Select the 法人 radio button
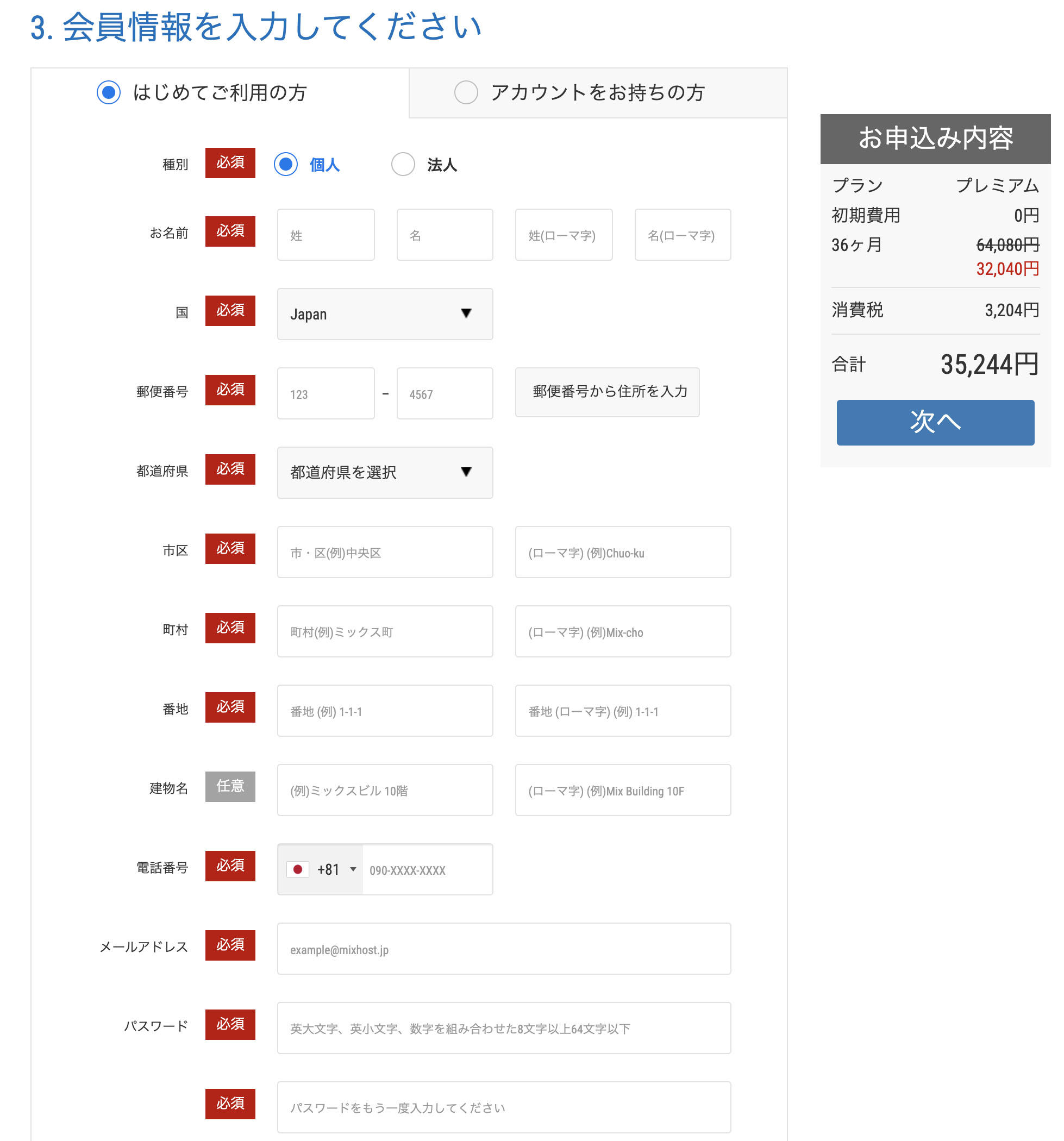 pos(403,164)
